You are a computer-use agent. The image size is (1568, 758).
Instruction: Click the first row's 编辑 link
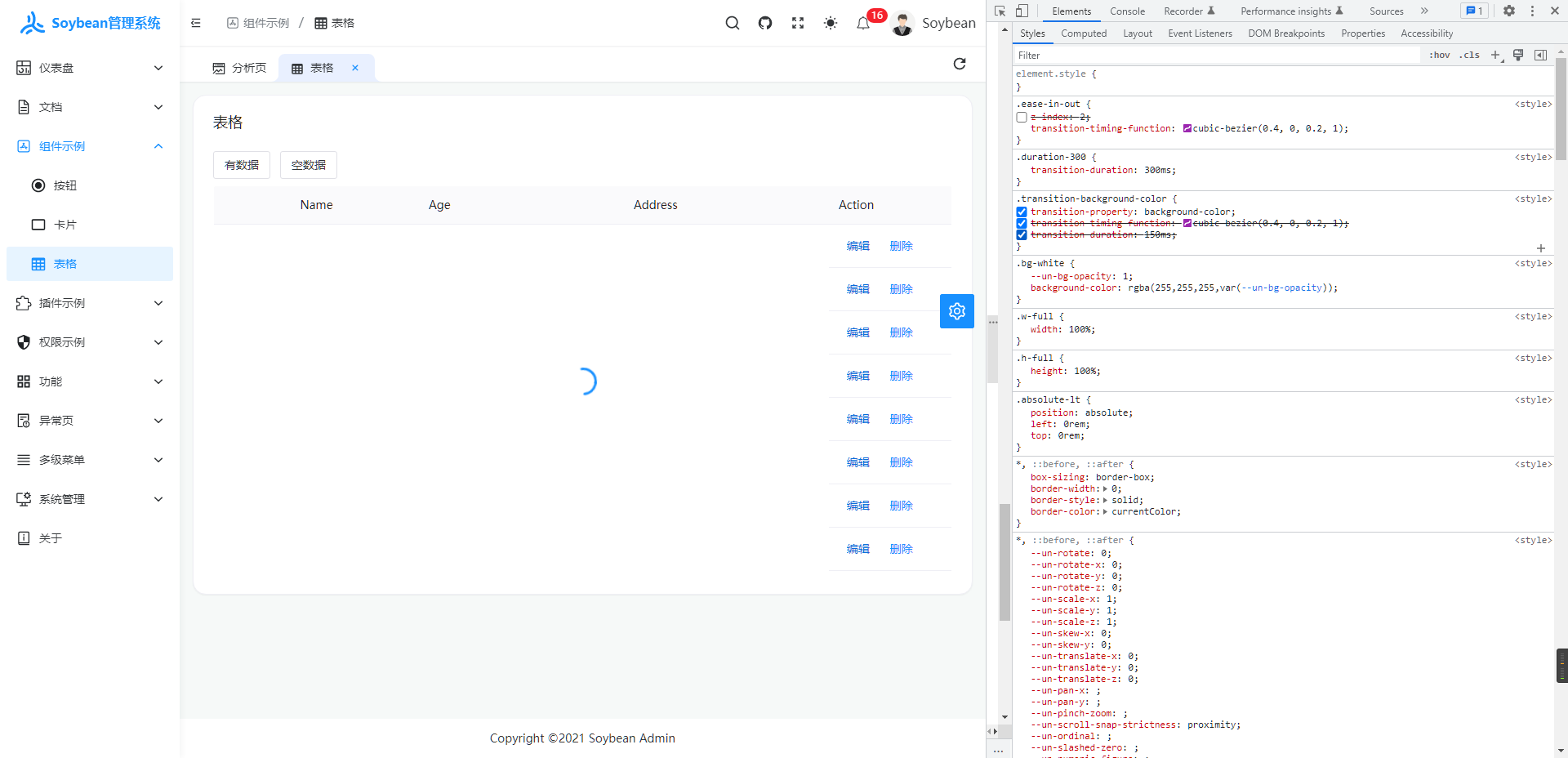point(857,245)
